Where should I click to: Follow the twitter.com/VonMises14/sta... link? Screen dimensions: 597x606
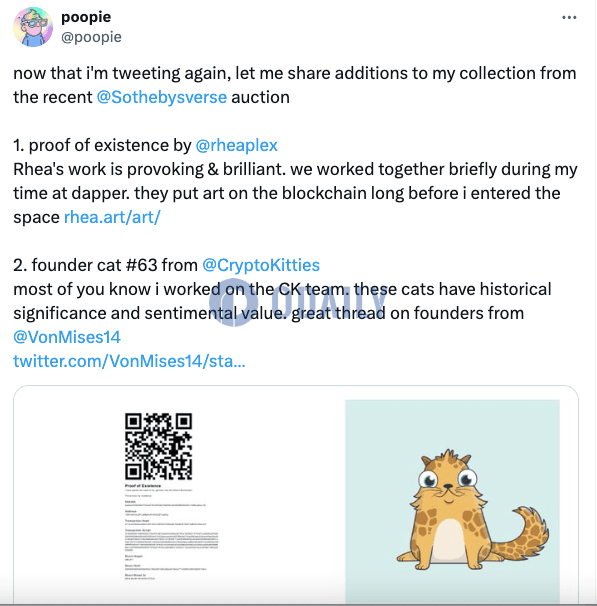pyautogui.click(x=129, y=361)
